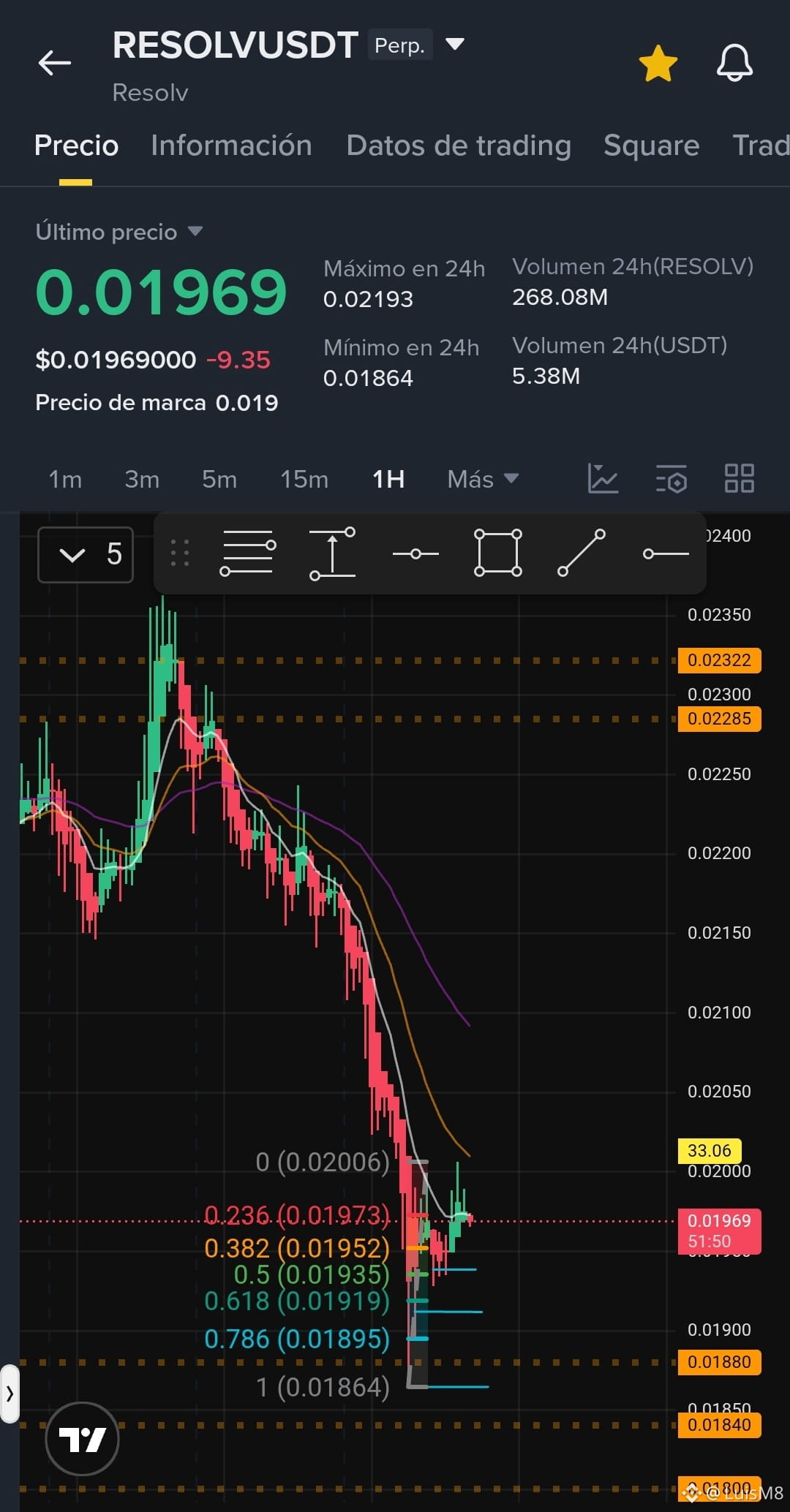790x1512 pixels.
Task: Expand the RESOLVUSDT pair selector arrow
Action: click(x=455, y=45)
